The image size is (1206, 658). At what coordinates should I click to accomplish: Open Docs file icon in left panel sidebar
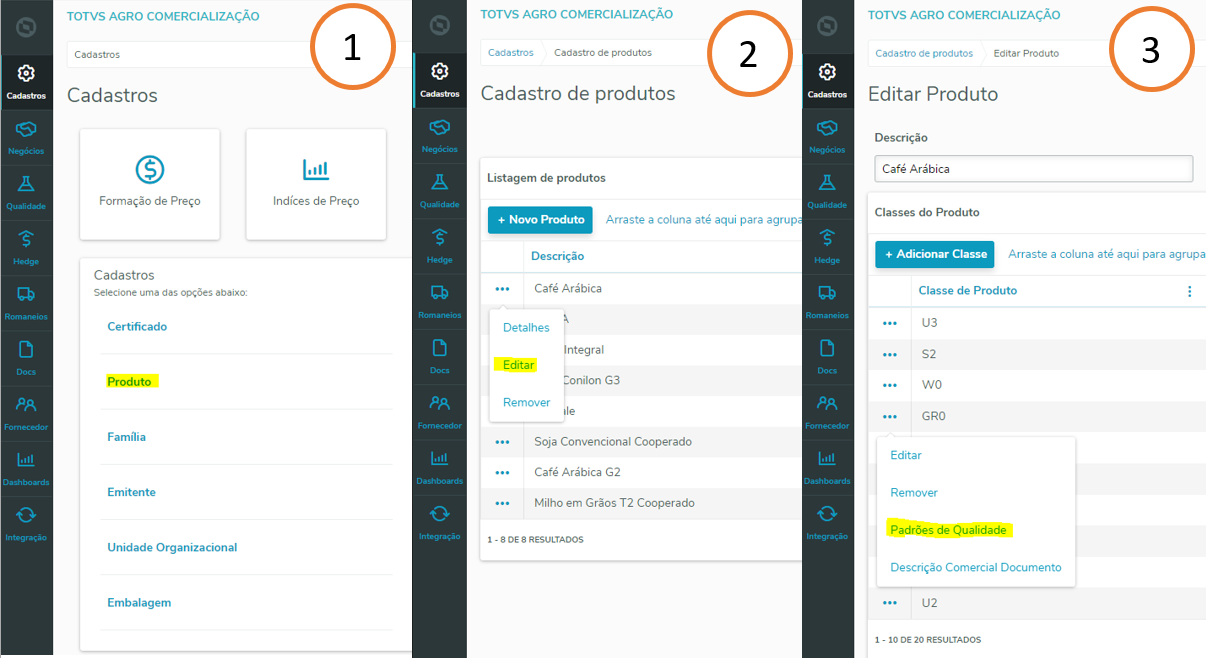click(x=26, y=349)
